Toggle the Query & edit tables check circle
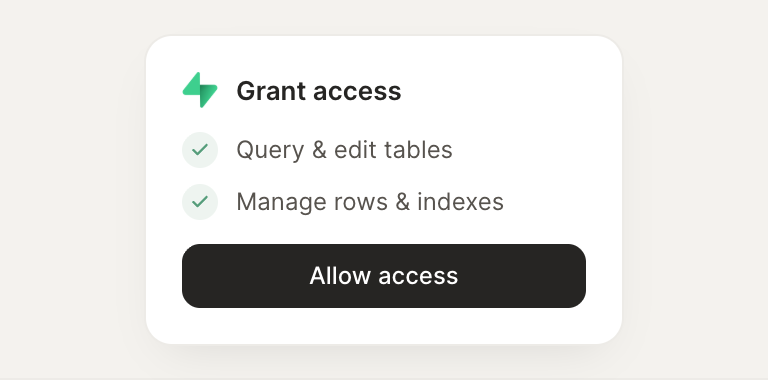 pyautogui.click(x=200, y=150)
